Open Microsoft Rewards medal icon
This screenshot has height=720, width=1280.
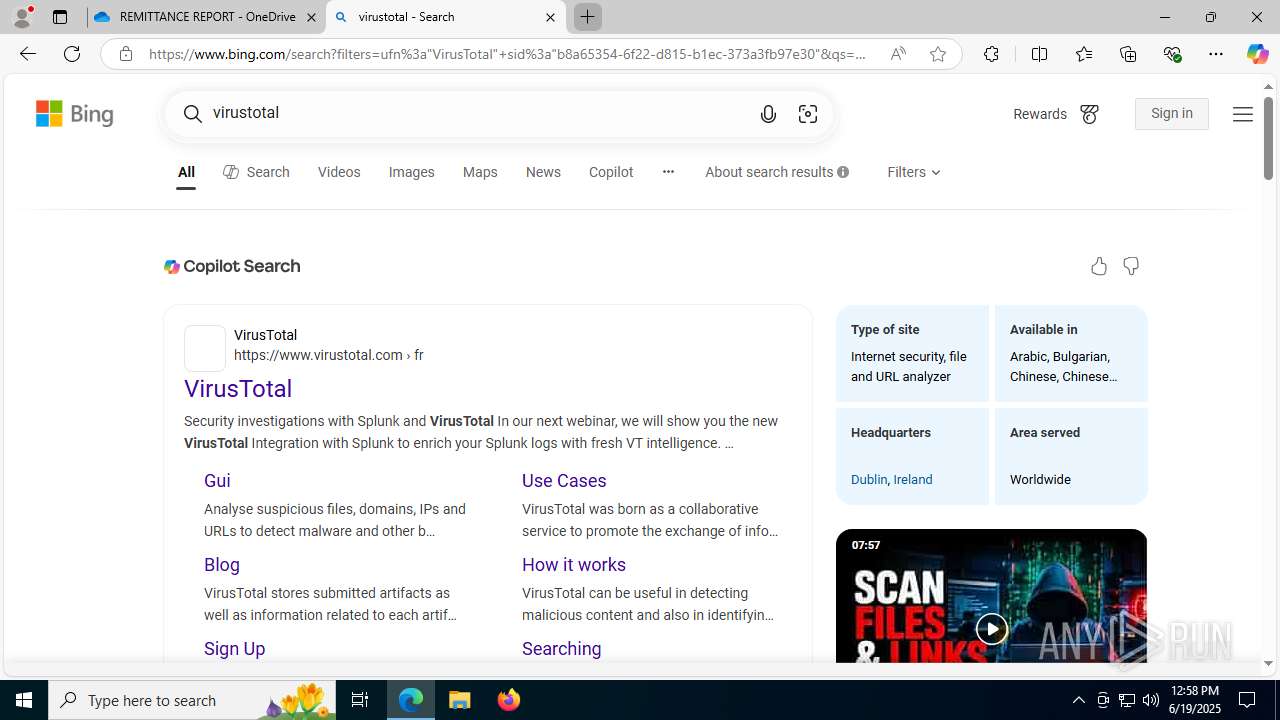coord(1089,114)
